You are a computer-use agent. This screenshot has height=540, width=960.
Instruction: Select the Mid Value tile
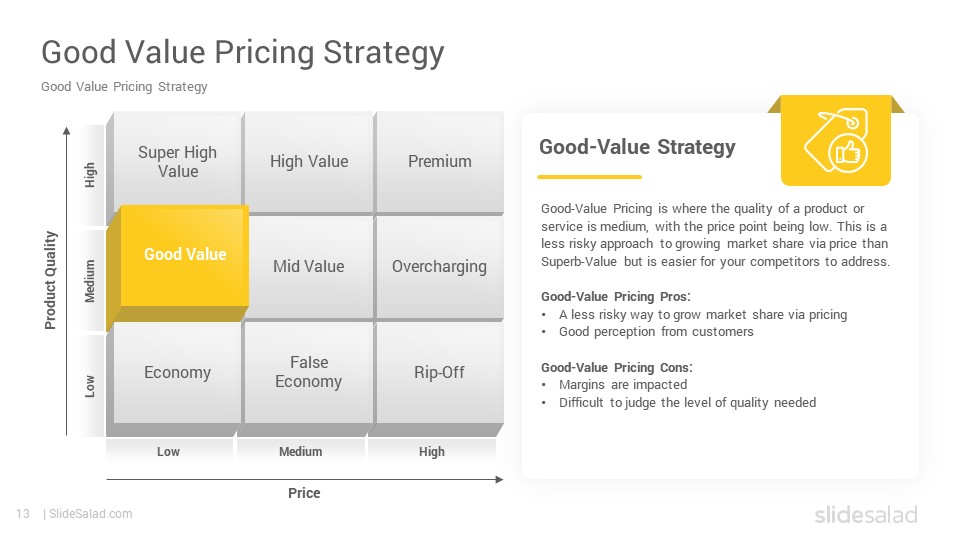coord(309,266)
